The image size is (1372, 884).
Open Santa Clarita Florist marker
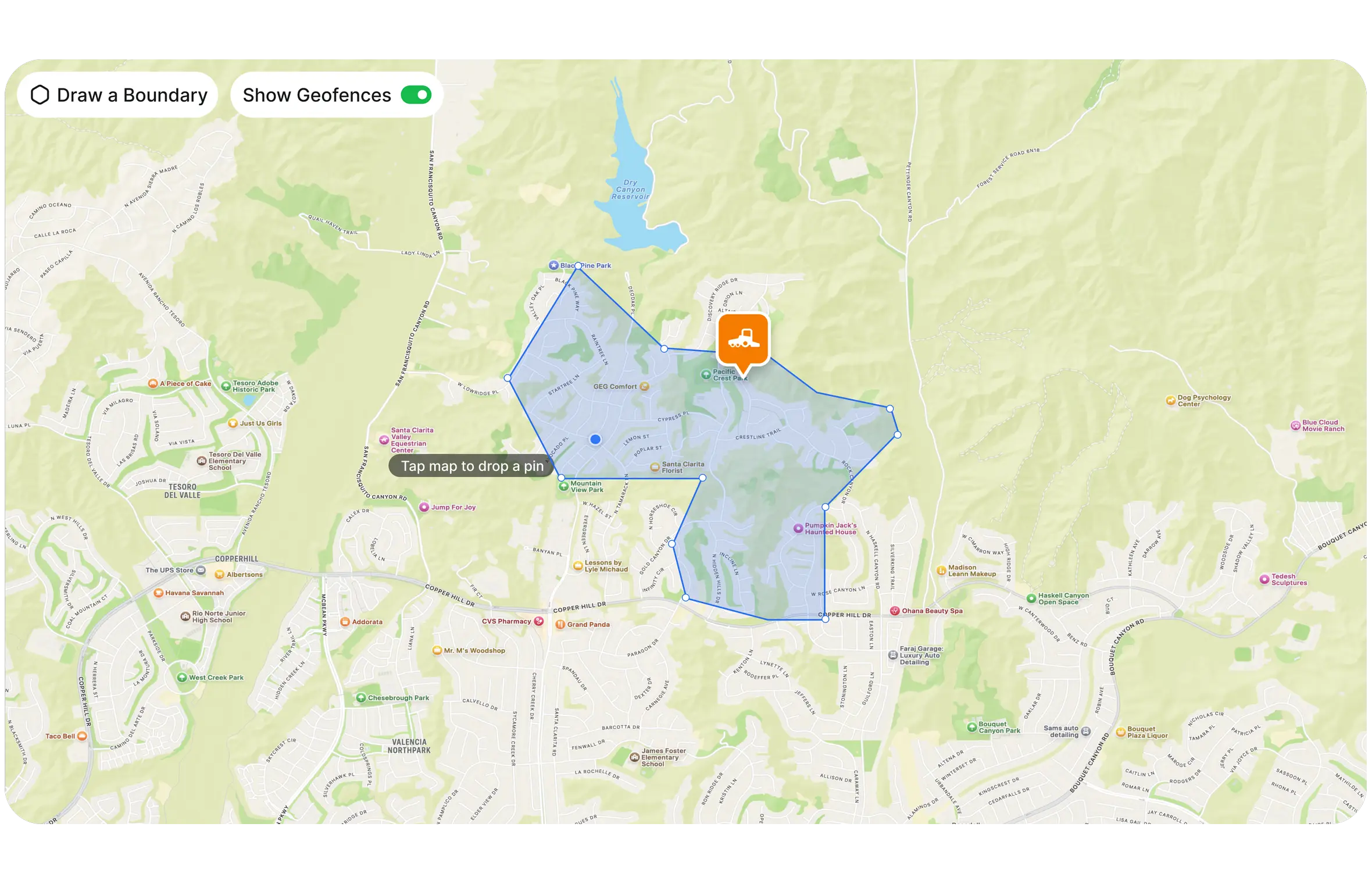pos(655,467)
